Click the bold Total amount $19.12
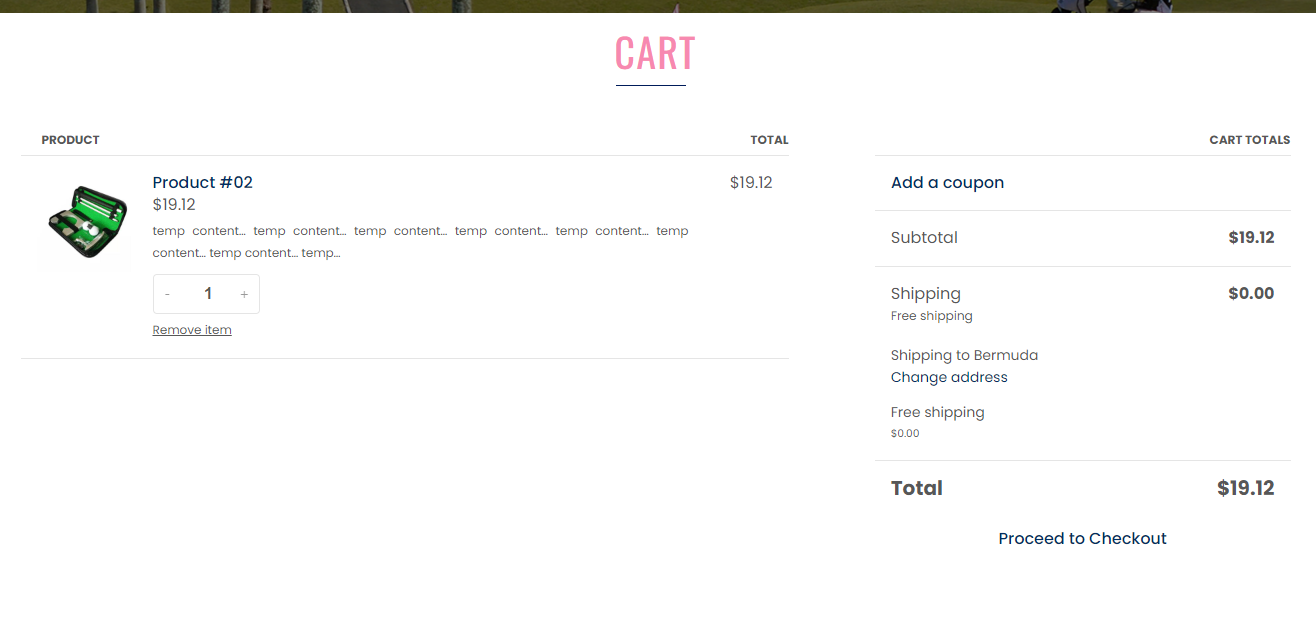Screen dimensions: 1316x639 pyautogui.click(x=1246, y=488)
